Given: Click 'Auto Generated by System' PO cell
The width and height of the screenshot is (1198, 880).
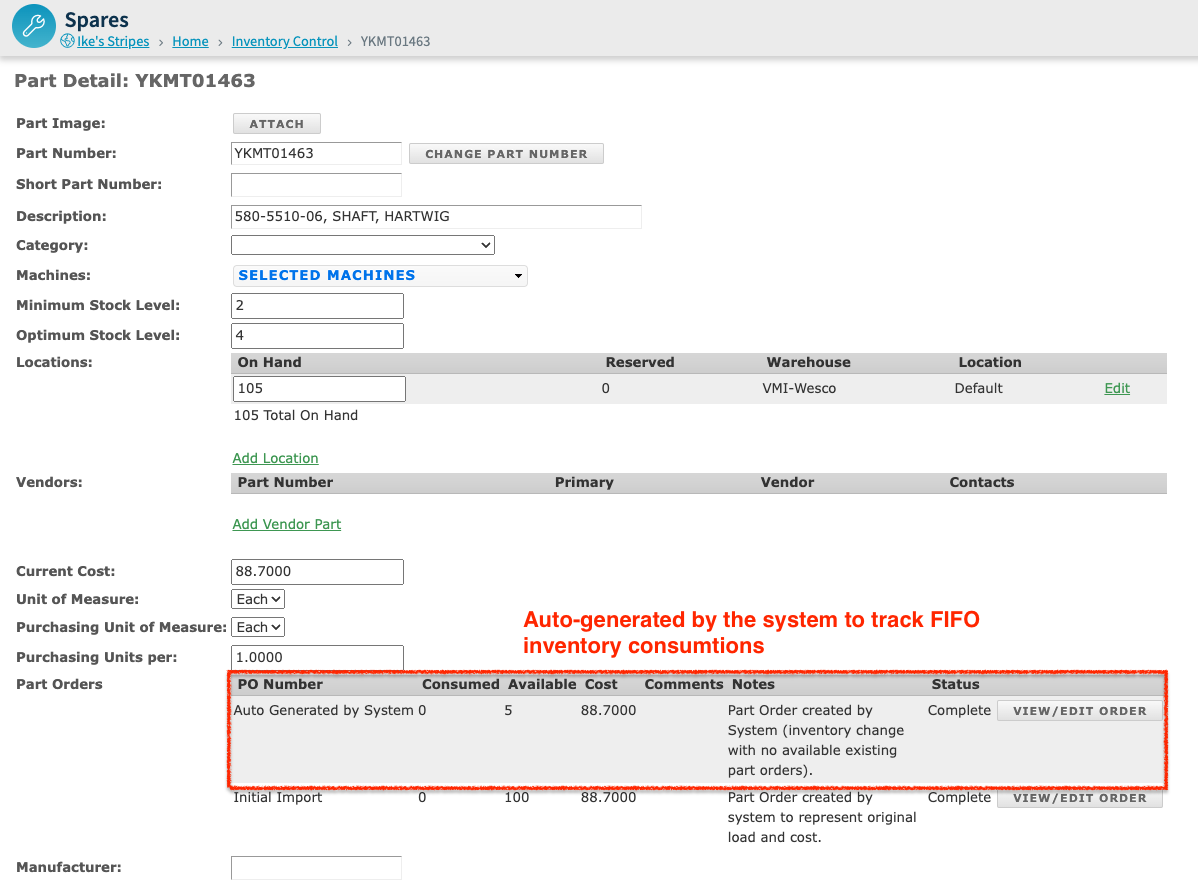Looking at the screenshot, I should 323,710.
